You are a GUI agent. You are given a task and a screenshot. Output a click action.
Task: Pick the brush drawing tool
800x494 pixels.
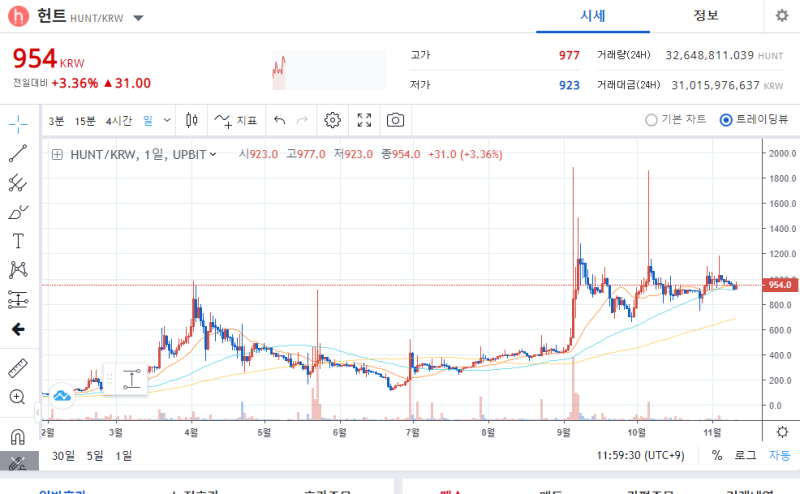click(x=18, y=212)
